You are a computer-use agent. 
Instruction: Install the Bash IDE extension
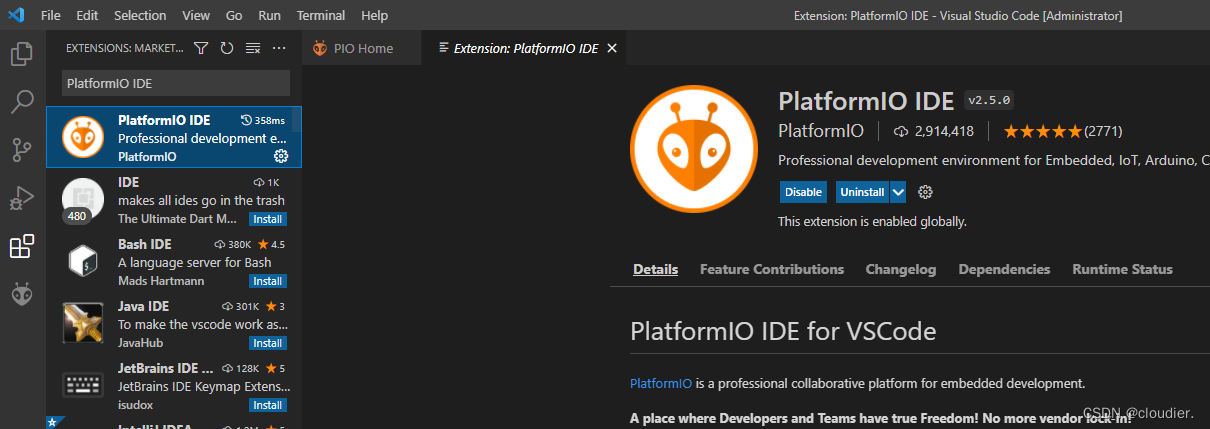pyautogui.click(x=267, y=281)
